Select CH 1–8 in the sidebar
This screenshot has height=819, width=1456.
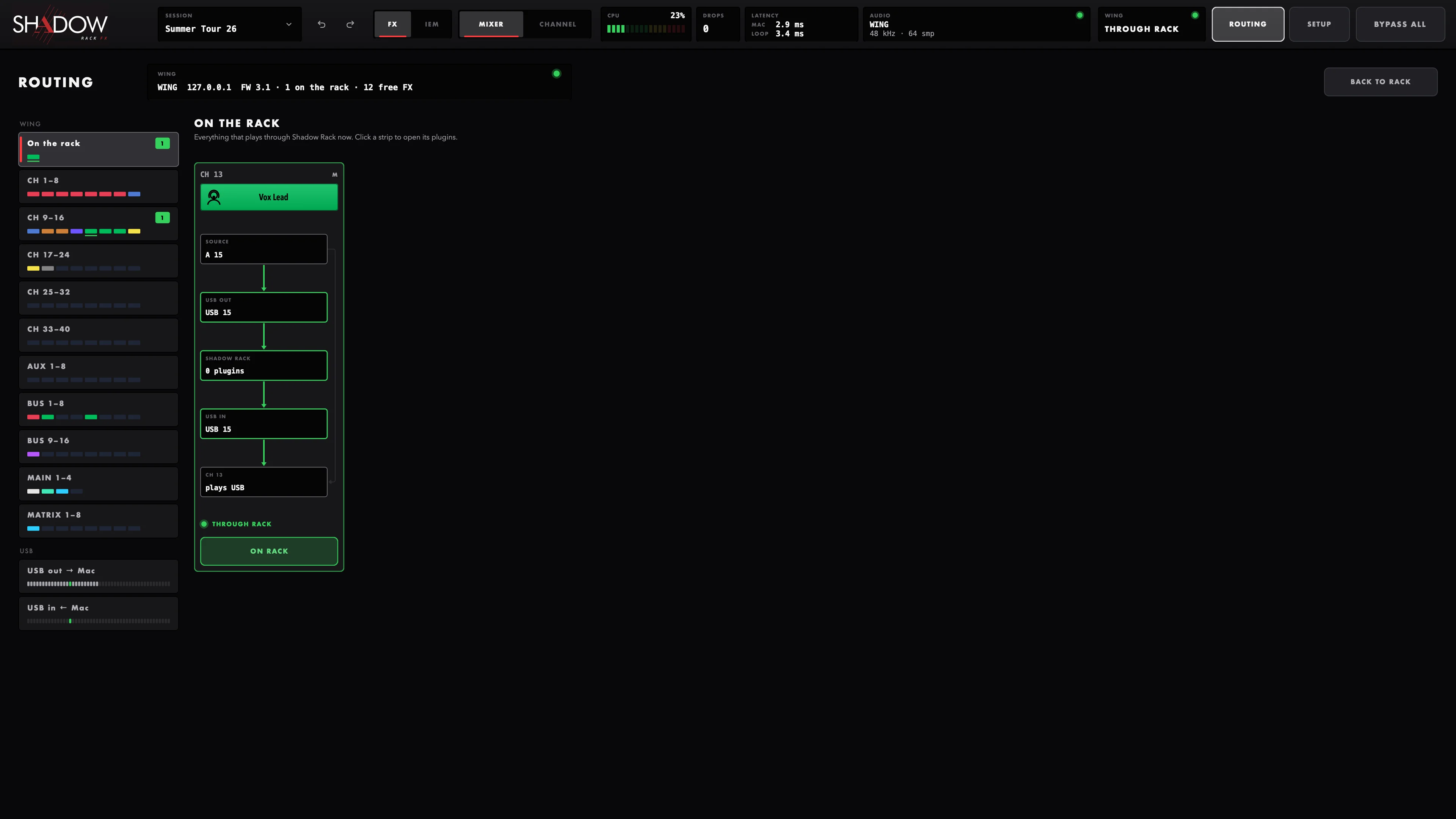(98, 187)
